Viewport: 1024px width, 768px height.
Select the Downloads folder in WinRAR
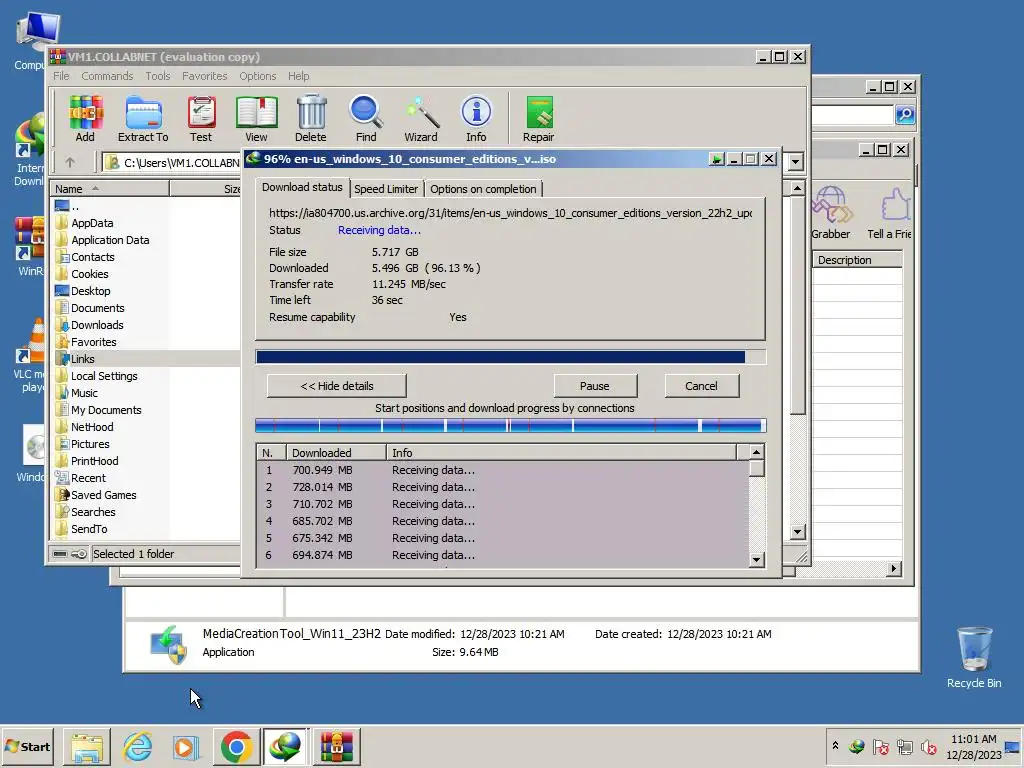pos(97,325)
